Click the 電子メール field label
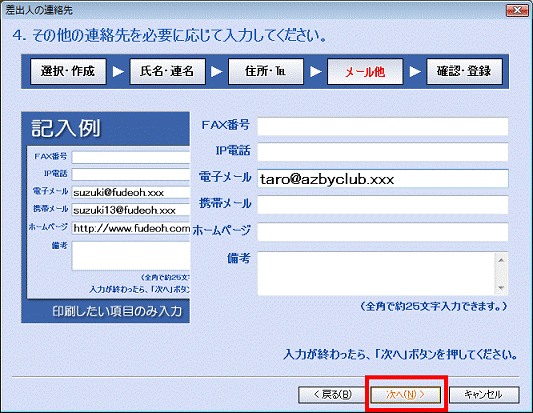This screenshot has width=533, height=413. tap(225, 177)
